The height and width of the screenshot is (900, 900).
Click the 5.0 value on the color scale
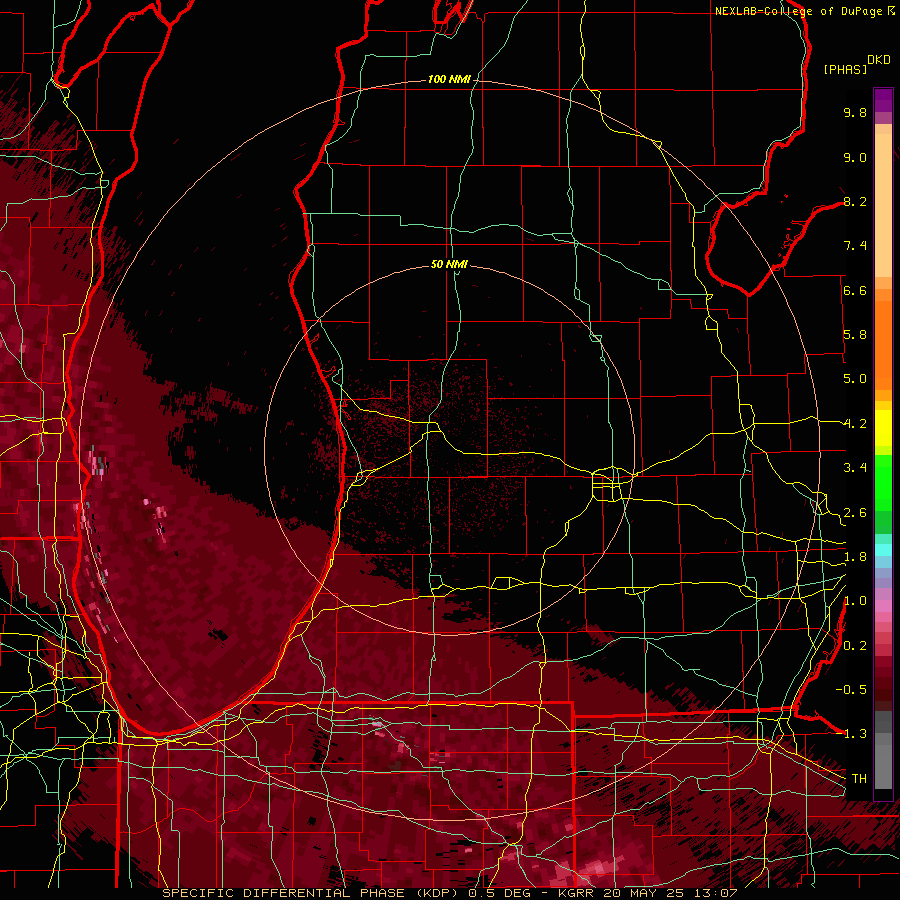pyautogui.click(x=855, y=379)
